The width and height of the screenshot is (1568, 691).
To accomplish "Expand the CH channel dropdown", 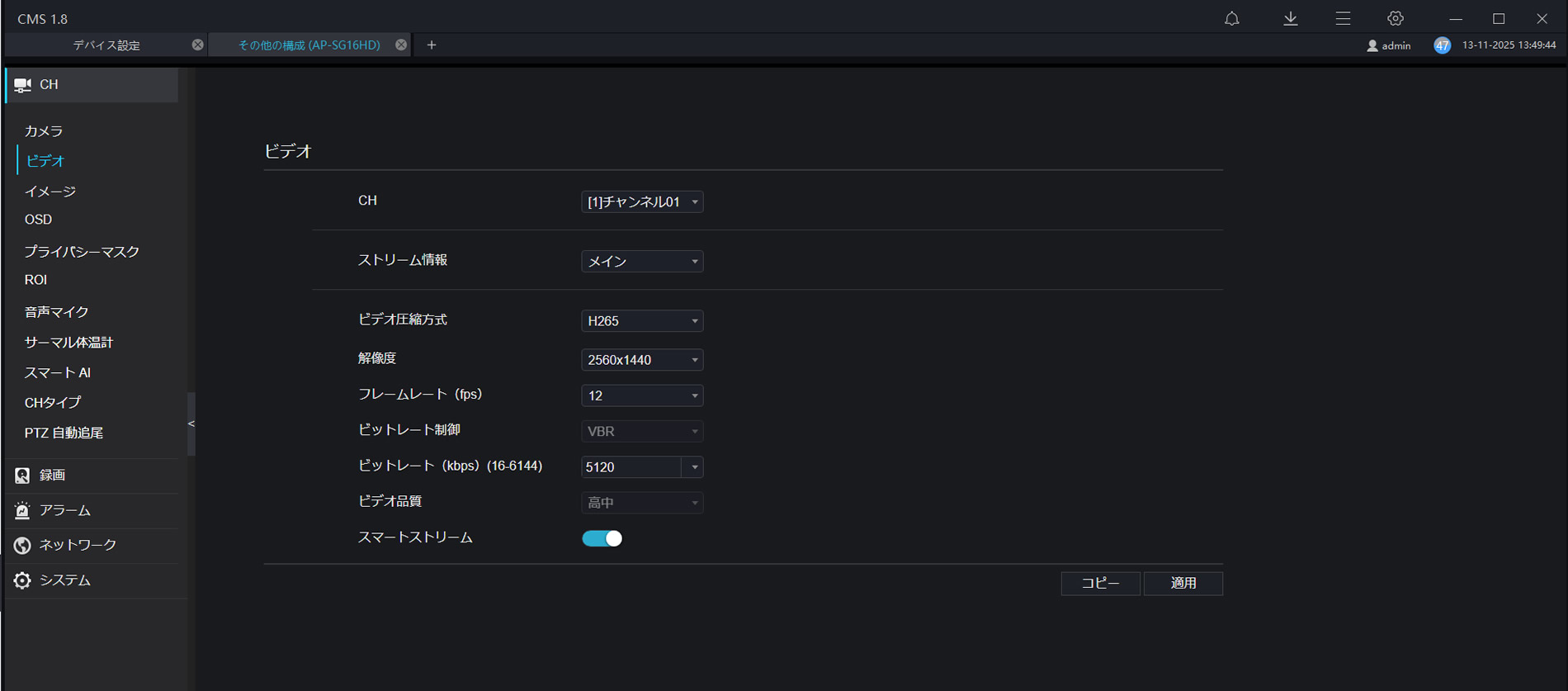I will point(642,202).
